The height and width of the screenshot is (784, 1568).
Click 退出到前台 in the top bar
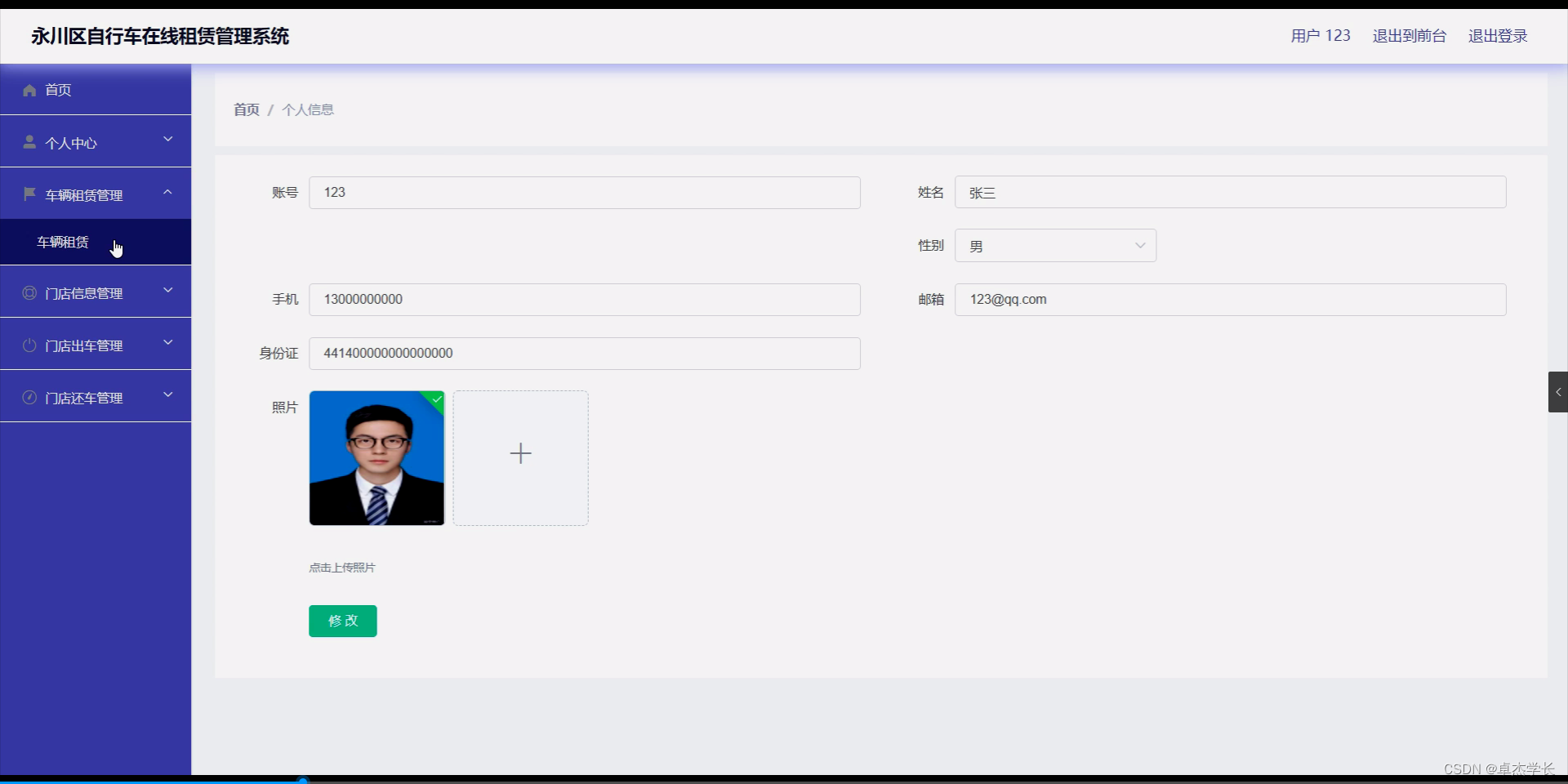point(1408,35)
